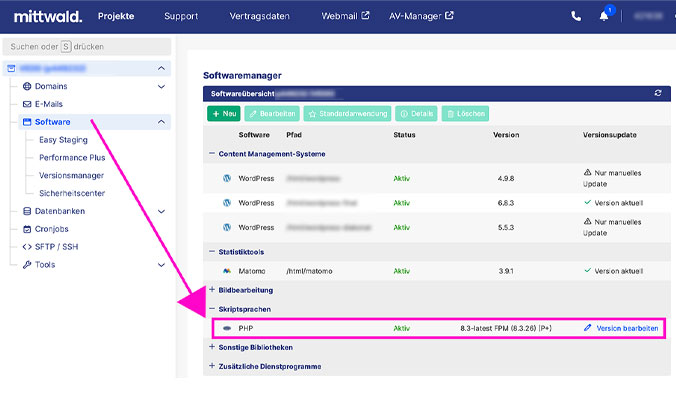676x408 pixels.
Task: Expand the Bildbearbeitung group
Action: click(x=212, y=290)
